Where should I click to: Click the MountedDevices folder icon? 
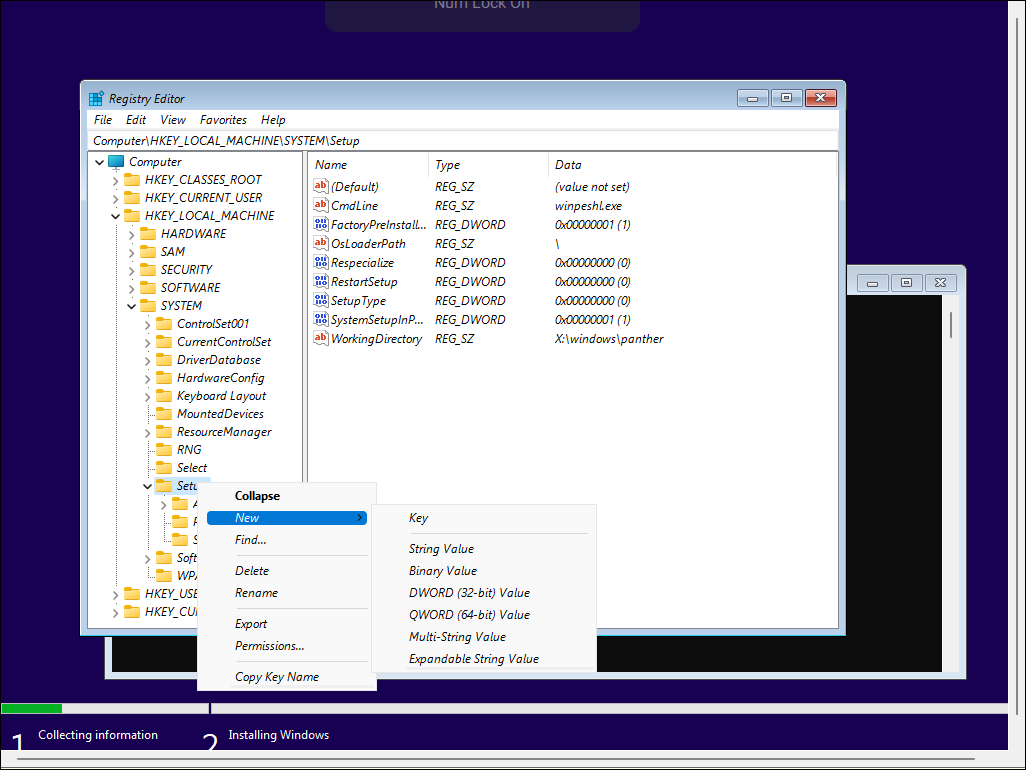click(163, 413)
